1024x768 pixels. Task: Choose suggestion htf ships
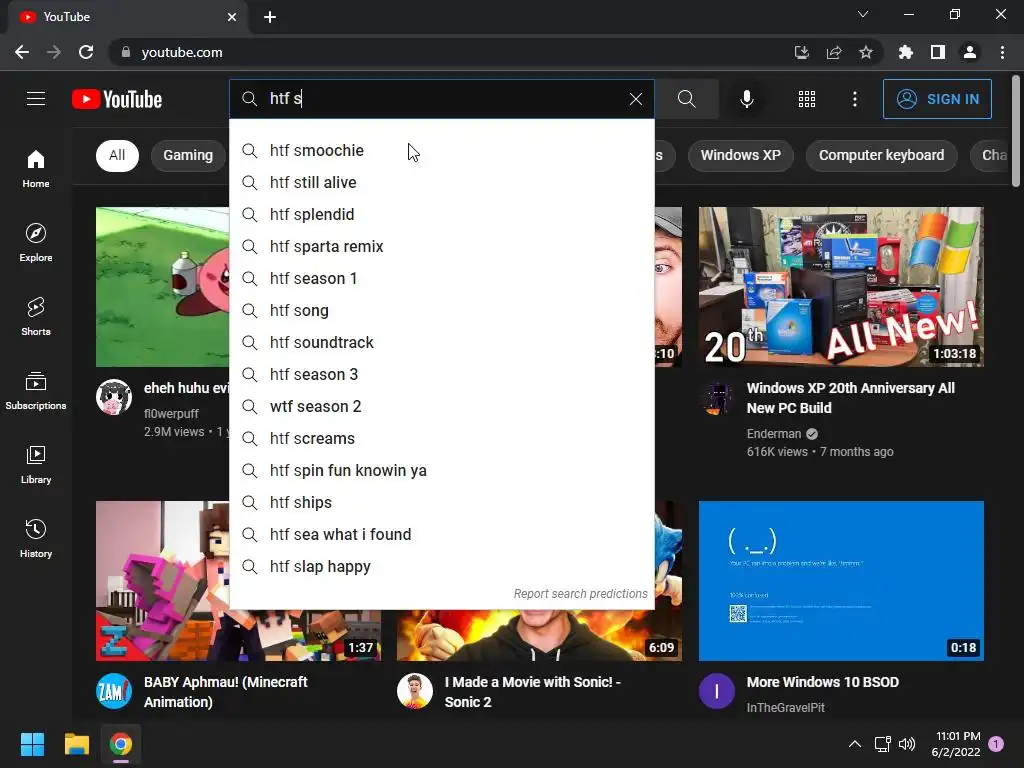tap(442, 502)
